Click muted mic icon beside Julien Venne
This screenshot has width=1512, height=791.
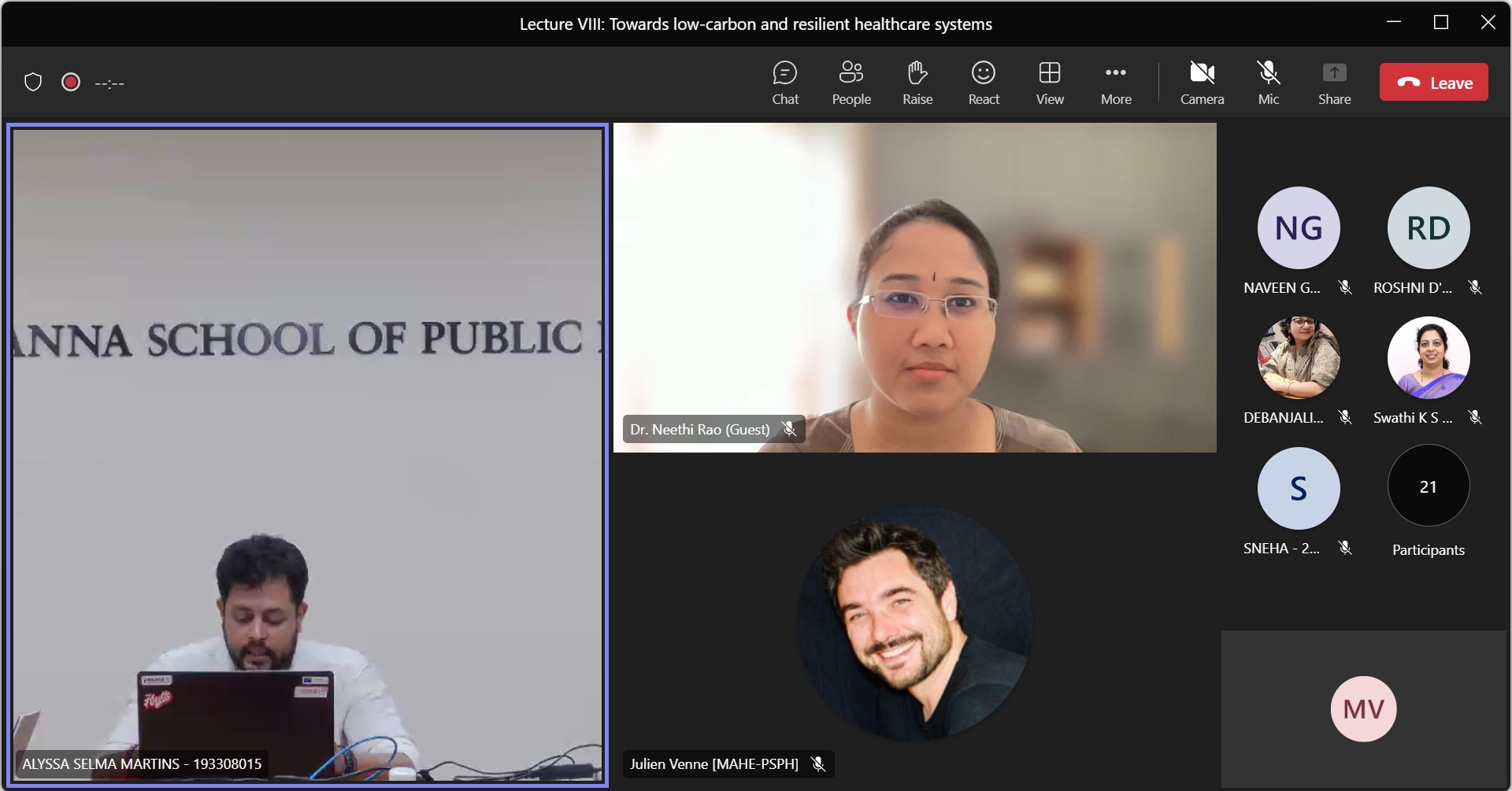pyautogui.click(x=818, y=764)
